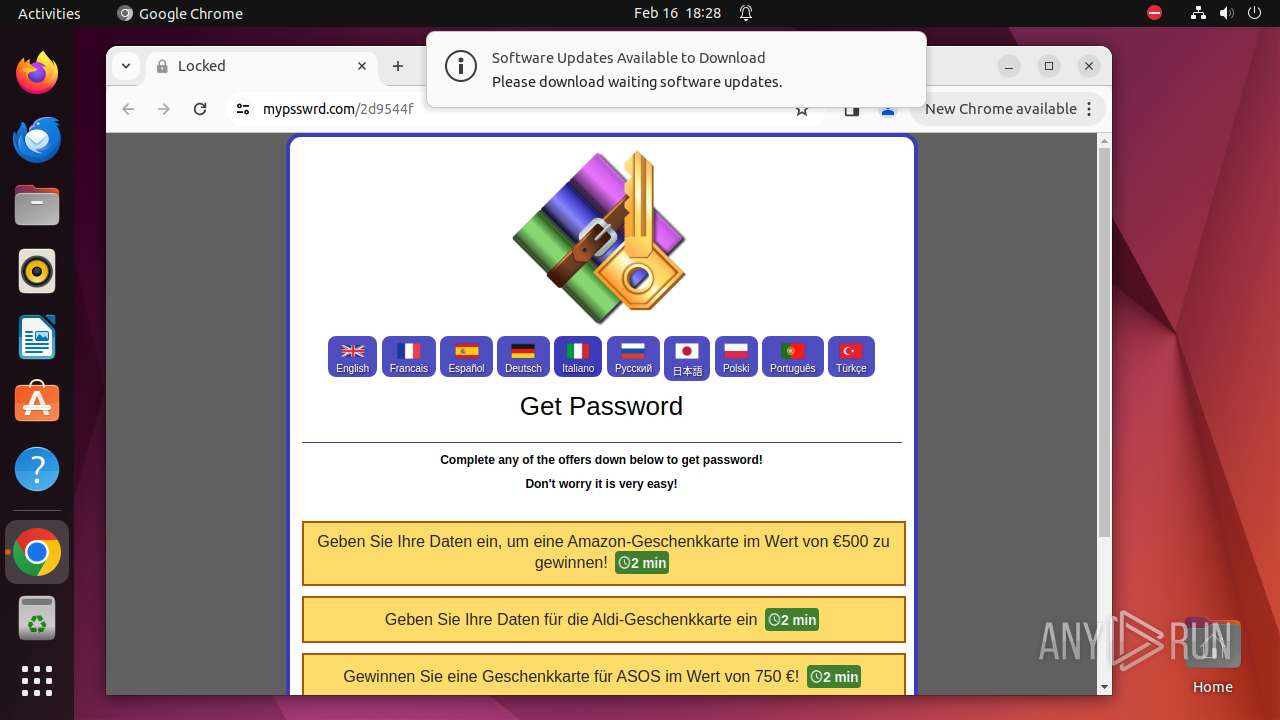Viewport: 1280px width, 720px height.
Task: View site information icon beside URL
Action: click(243, 109)
